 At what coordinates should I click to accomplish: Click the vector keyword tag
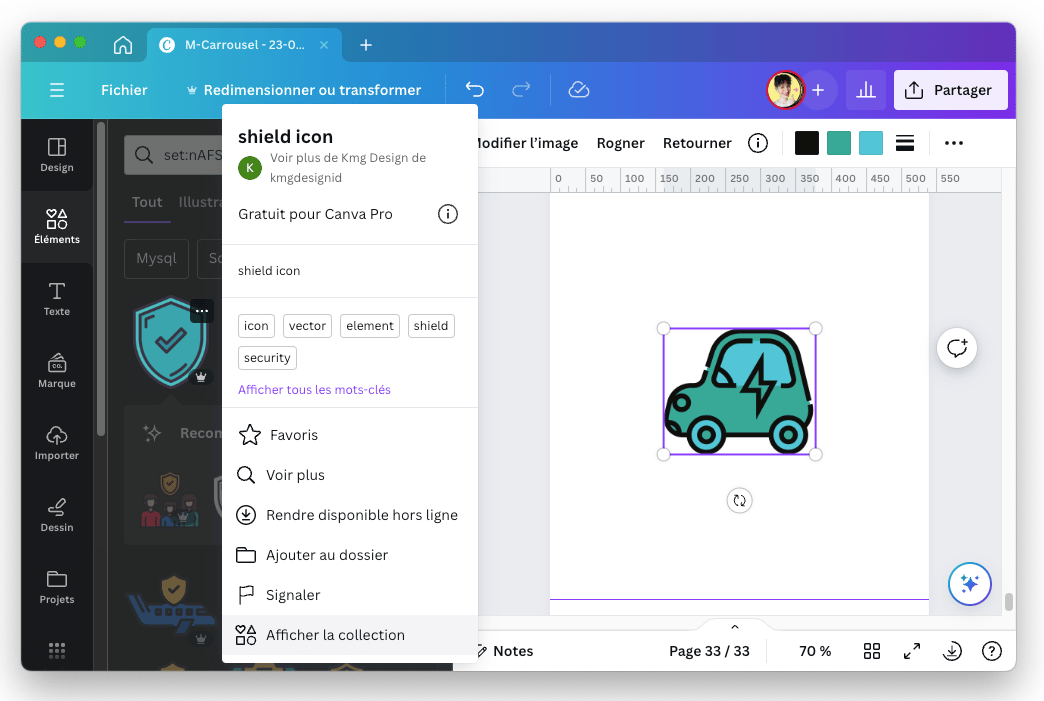coord(307,326)
